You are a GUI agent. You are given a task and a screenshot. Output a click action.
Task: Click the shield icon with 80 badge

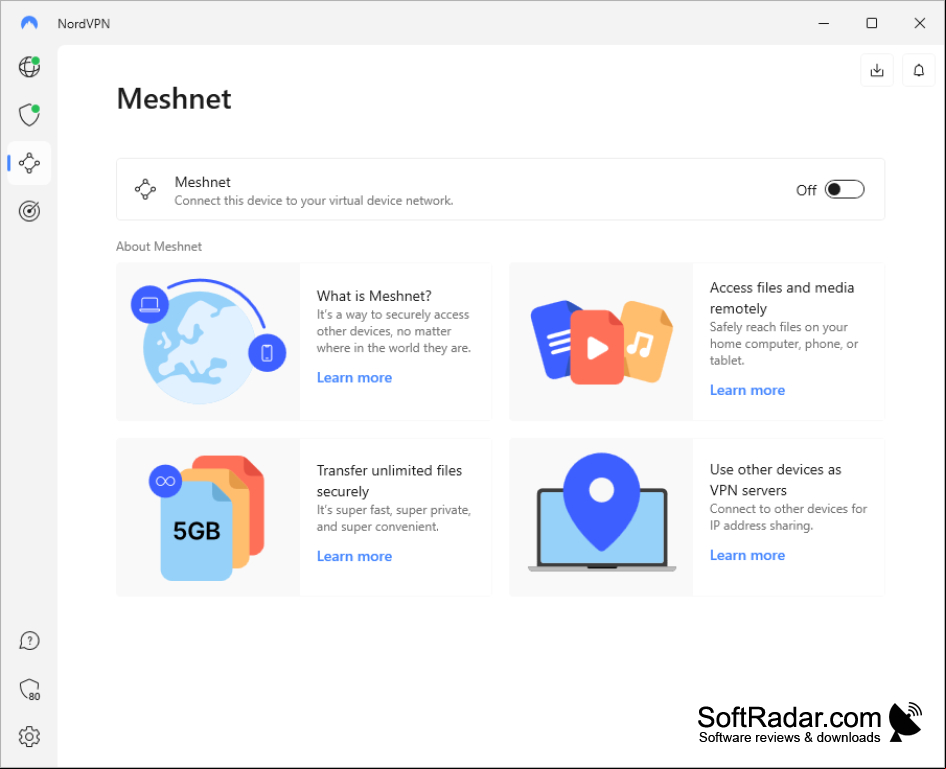(29, 689)
